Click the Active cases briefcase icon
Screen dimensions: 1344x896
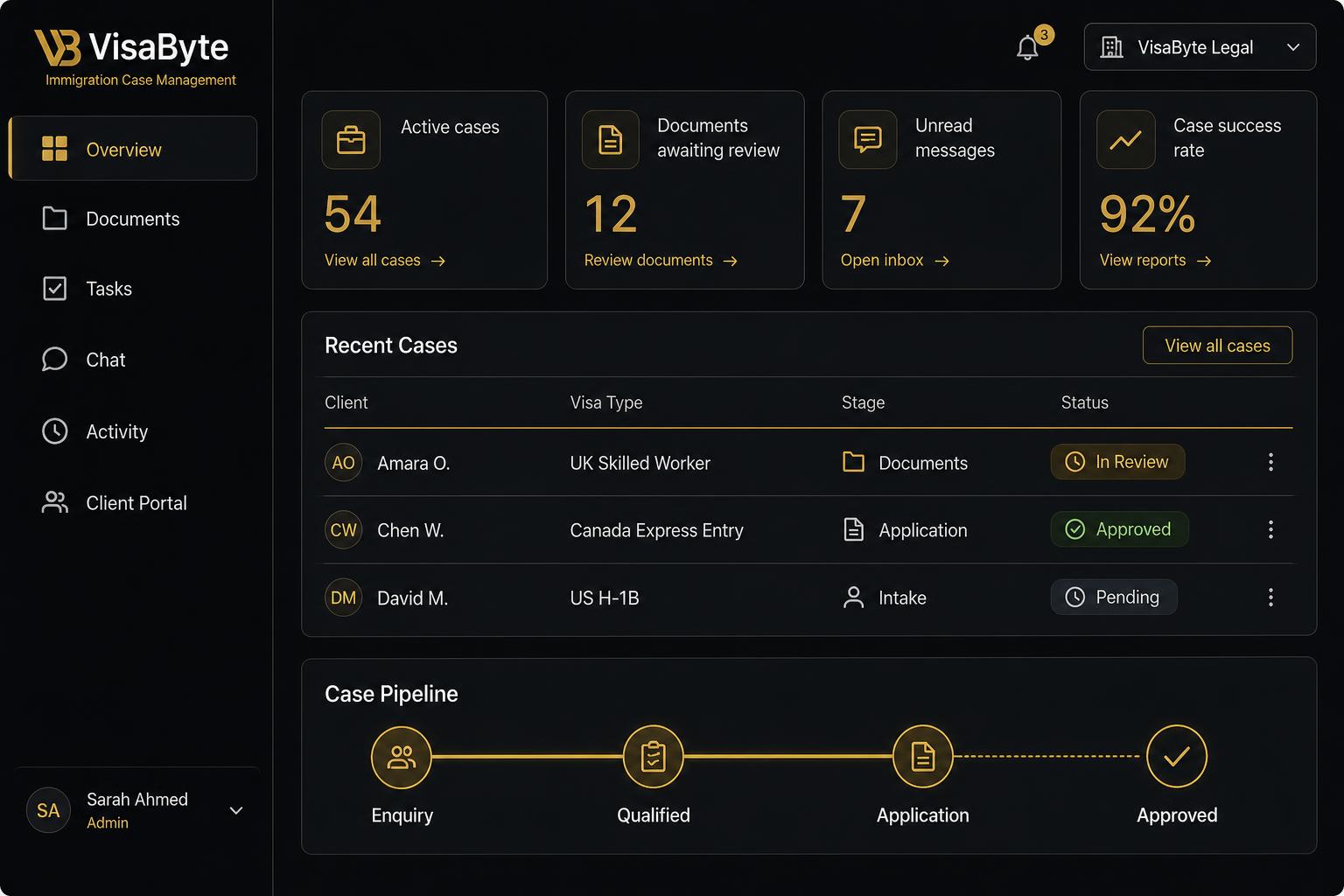tap(351, 139)
